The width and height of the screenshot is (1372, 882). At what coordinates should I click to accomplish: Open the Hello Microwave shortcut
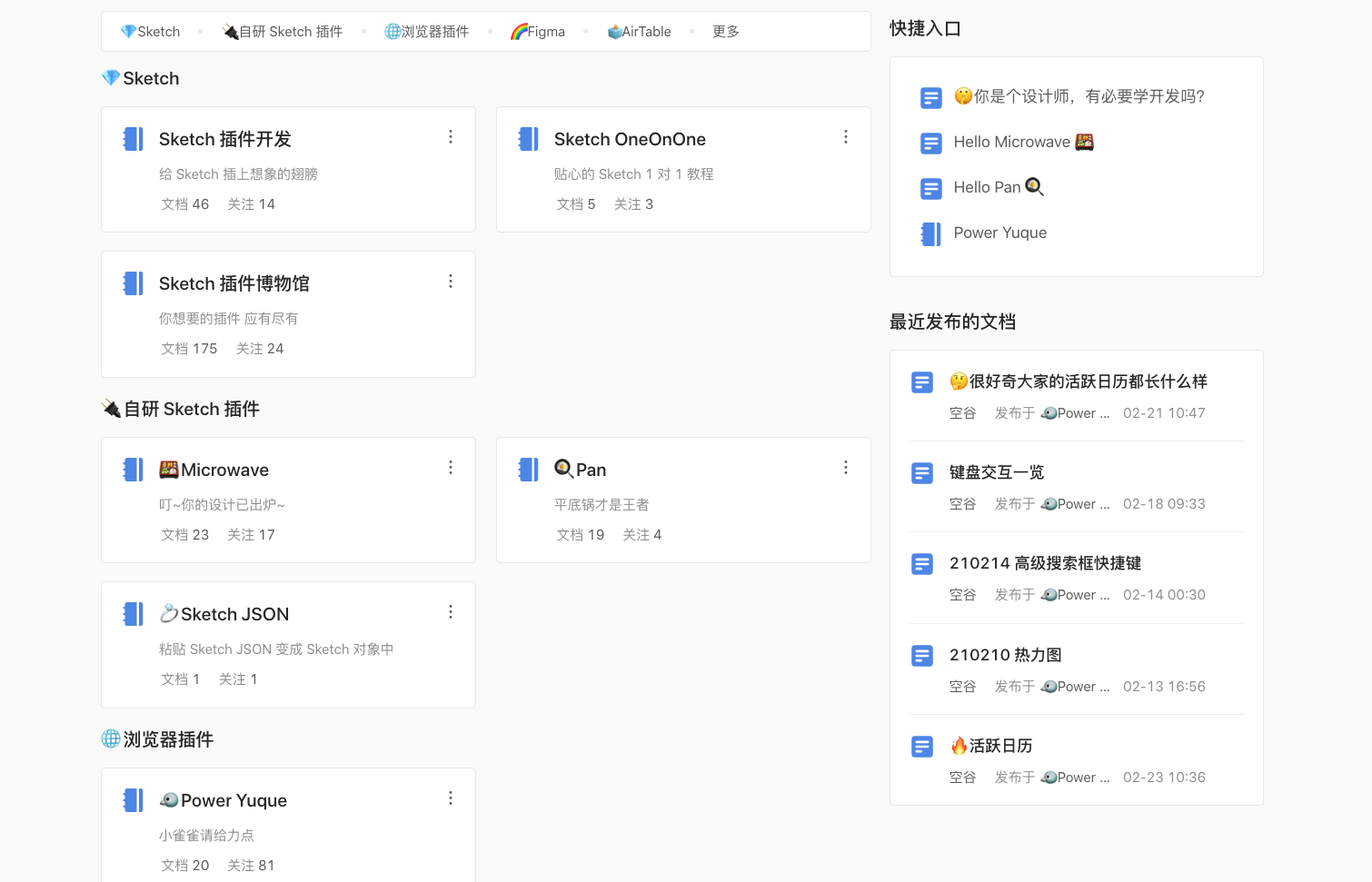click(x=1024, y=142)
